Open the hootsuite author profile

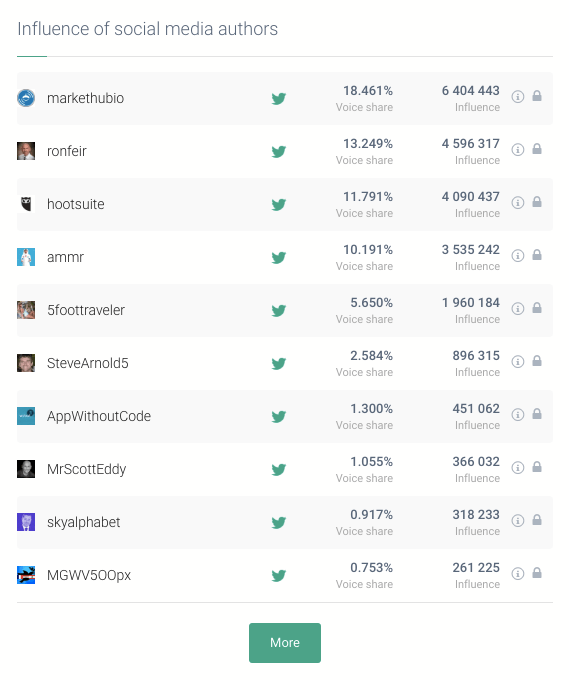click(x=75, y=204)
